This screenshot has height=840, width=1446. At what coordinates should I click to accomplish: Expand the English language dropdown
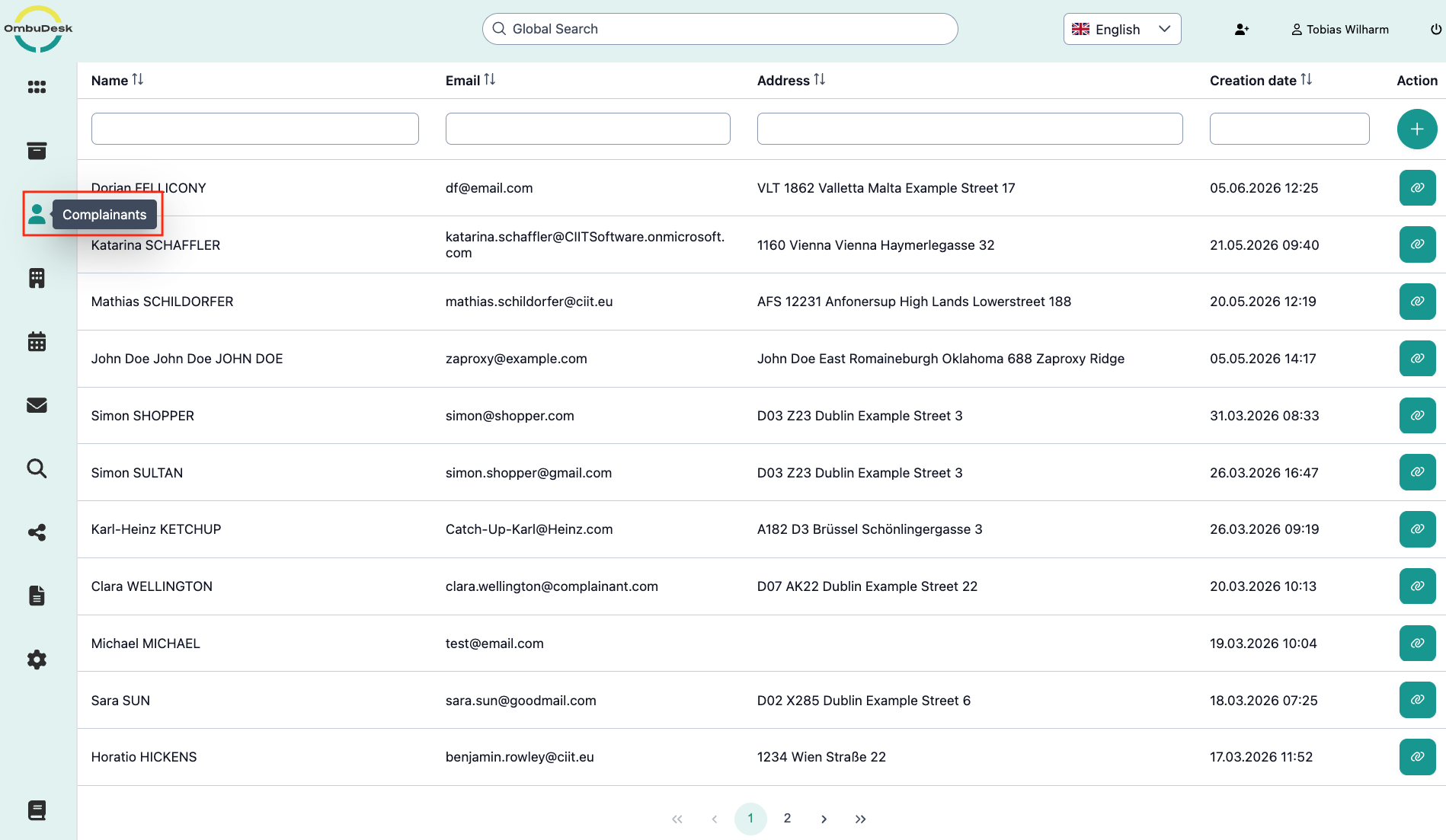pos(1122,29)
